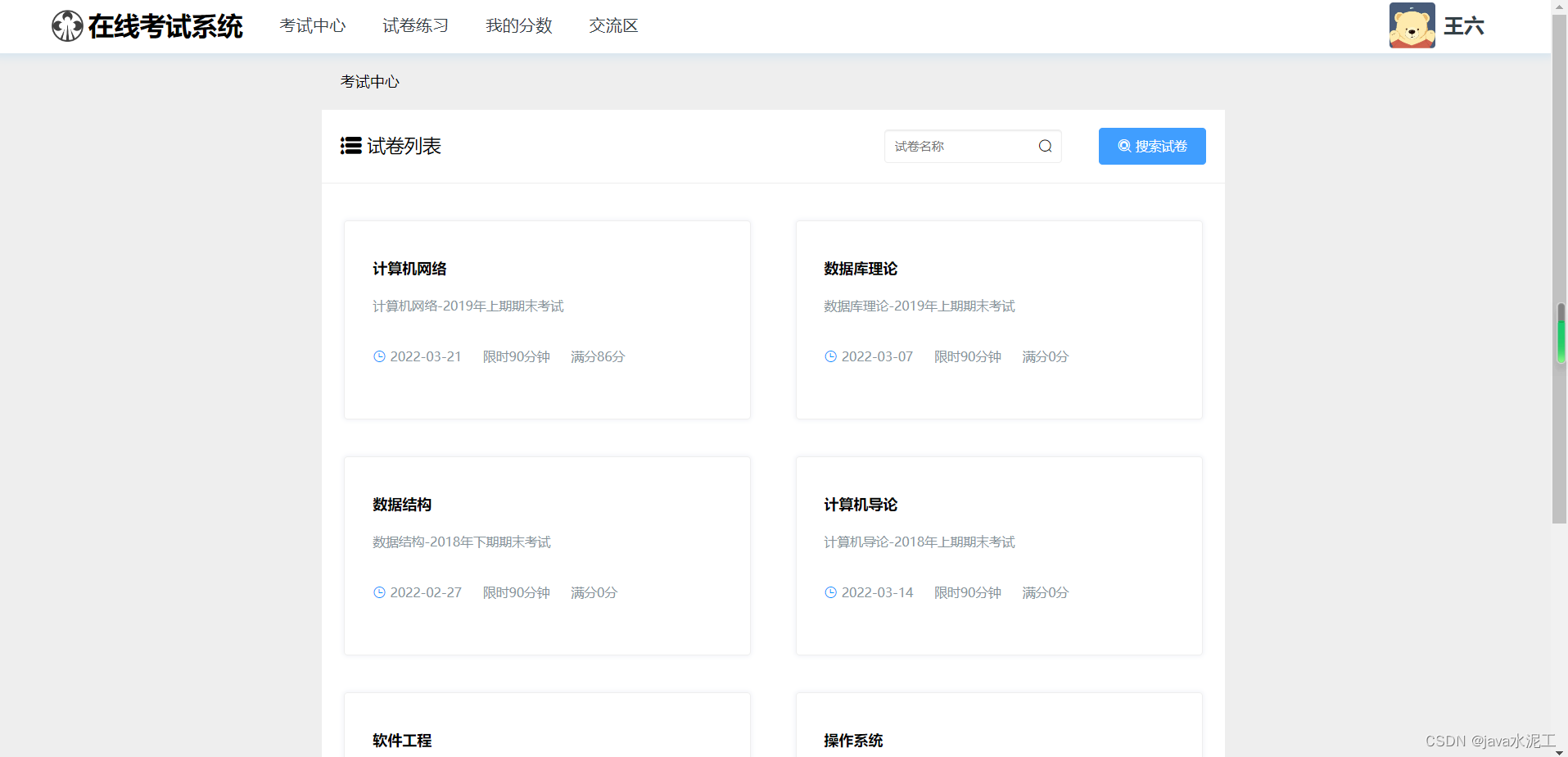Click the scrollbar up arrow
Screen dimensions: 1568x757
coord(1559,7)
